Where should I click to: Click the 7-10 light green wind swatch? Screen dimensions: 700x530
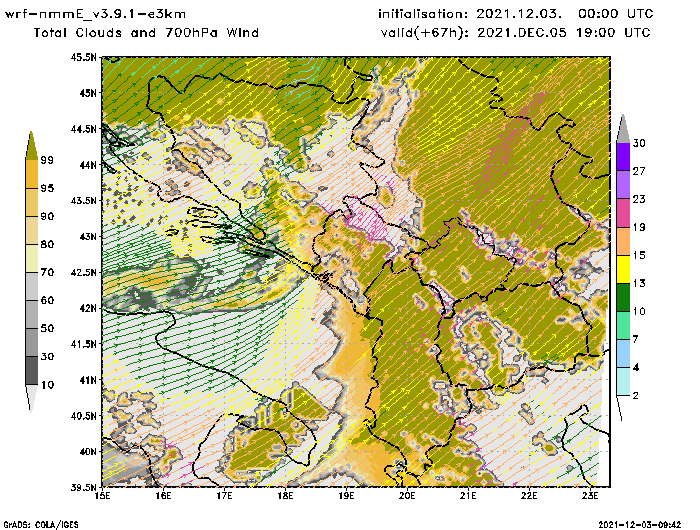coord(623,326)
